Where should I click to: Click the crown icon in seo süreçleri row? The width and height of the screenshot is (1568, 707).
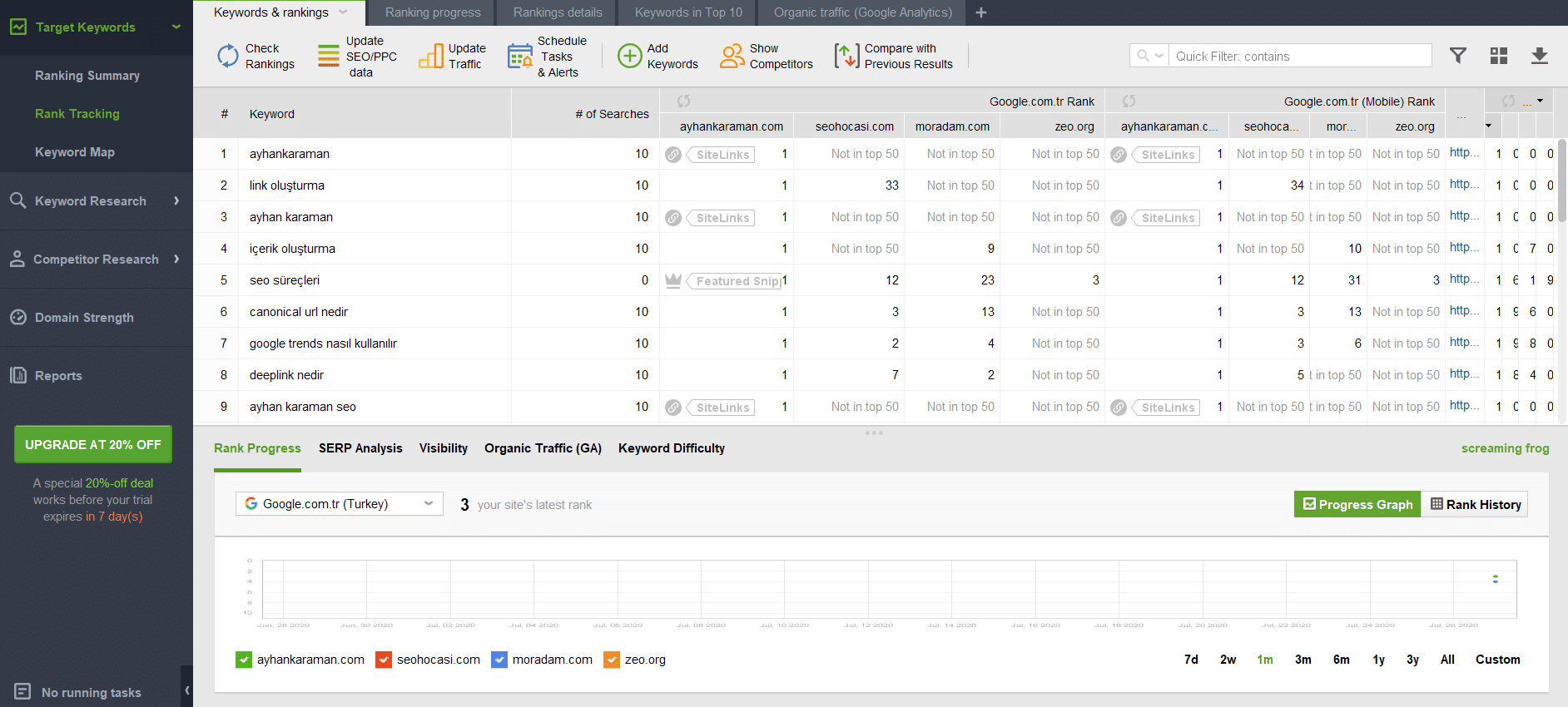[673, 280]
